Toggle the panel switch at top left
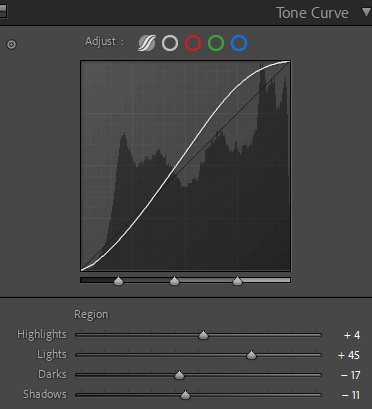Viewport: 372px width, 409px height. [x=3, y=11]
